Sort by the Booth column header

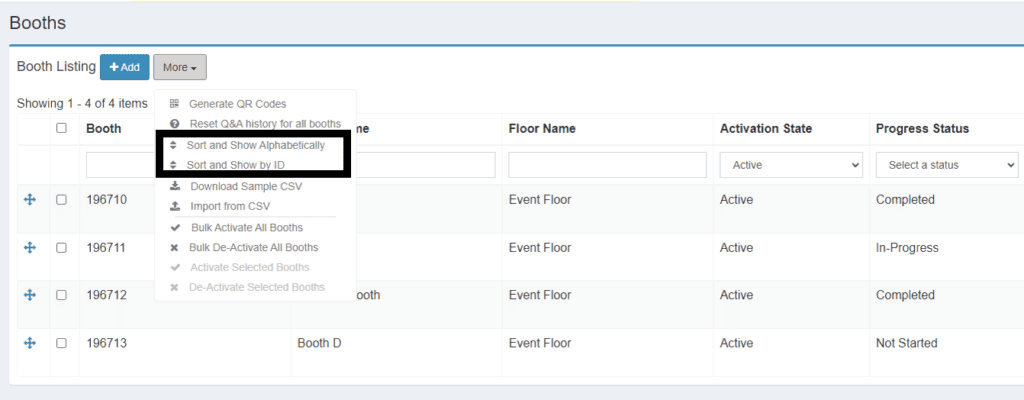click(104, 129)
